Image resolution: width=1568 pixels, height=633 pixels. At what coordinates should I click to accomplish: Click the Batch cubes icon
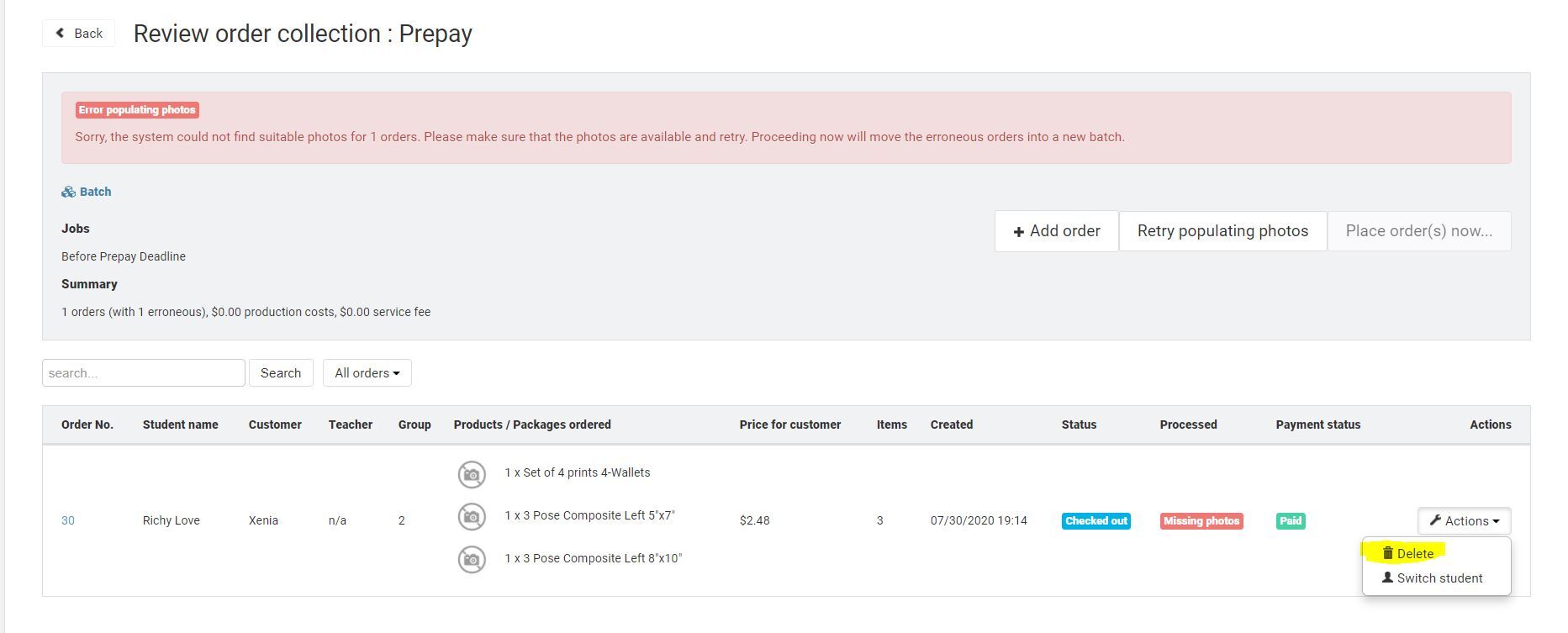pyautogui.click(x=69, y=192)
